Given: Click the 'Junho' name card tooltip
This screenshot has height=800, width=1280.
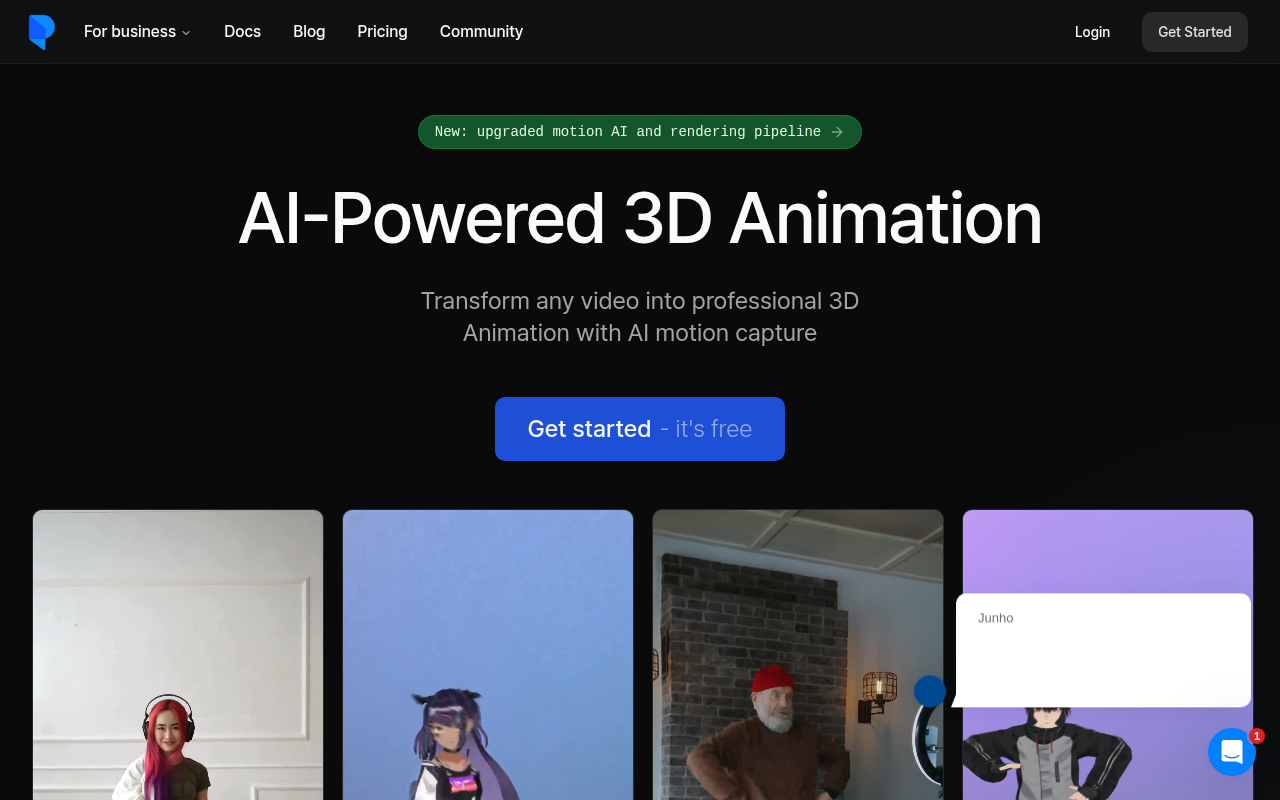Looking at the screenshot, I should [x=1103, y=649].
